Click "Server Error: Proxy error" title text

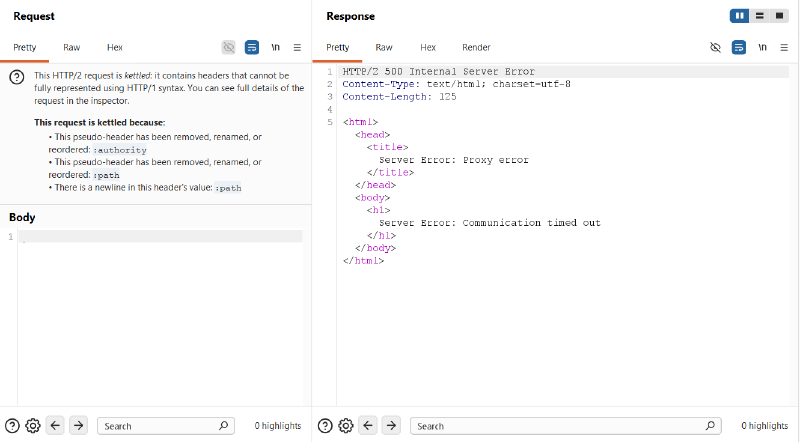(454, 160)
